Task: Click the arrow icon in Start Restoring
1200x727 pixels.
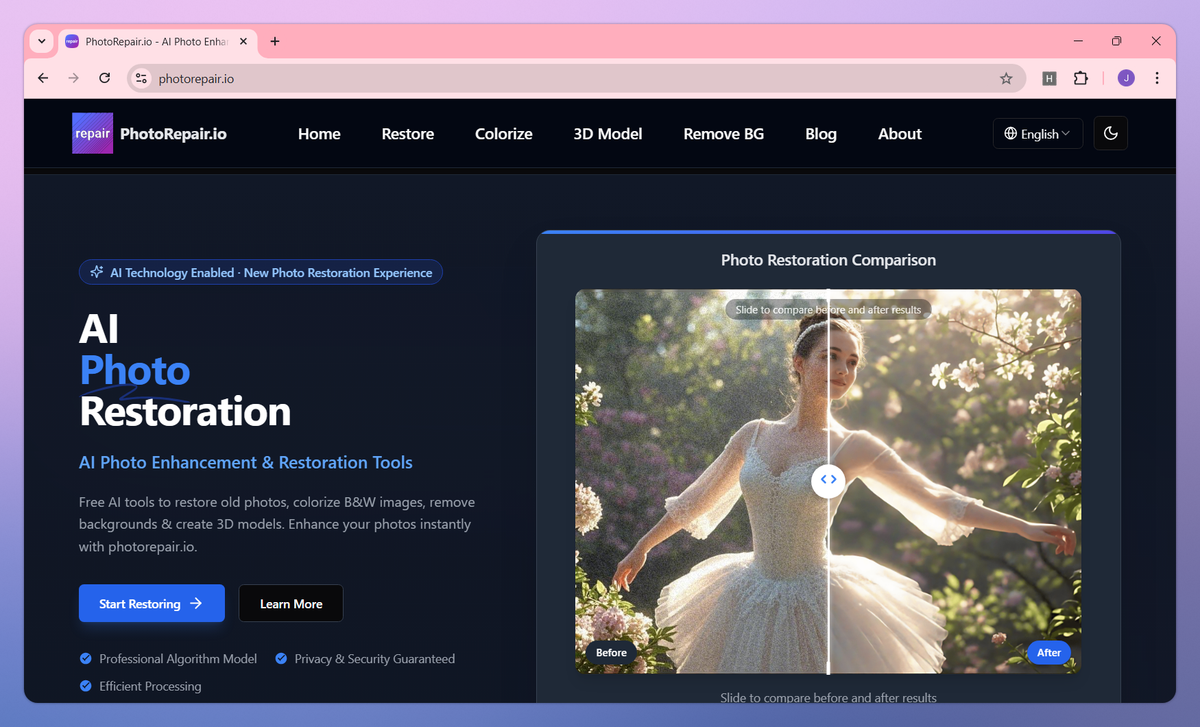Action: [196, 603]
